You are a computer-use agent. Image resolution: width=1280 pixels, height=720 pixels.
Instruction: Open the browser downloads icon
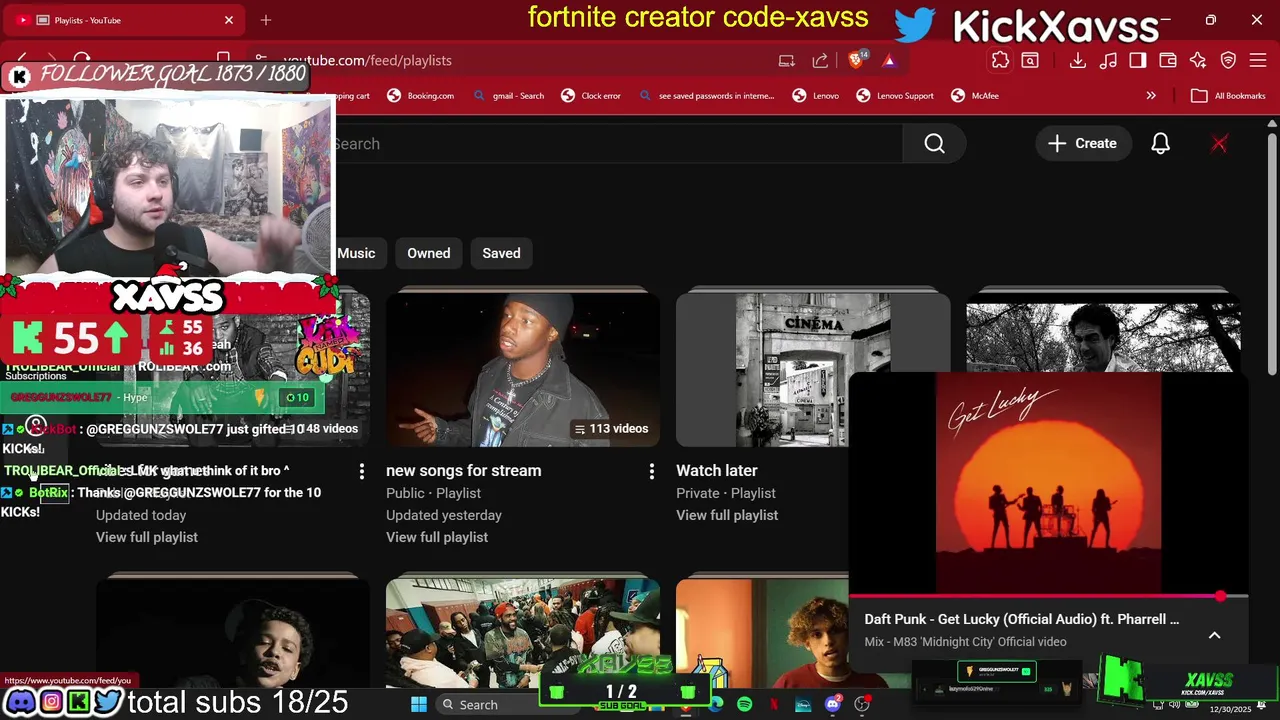[x=1077, y=61]
